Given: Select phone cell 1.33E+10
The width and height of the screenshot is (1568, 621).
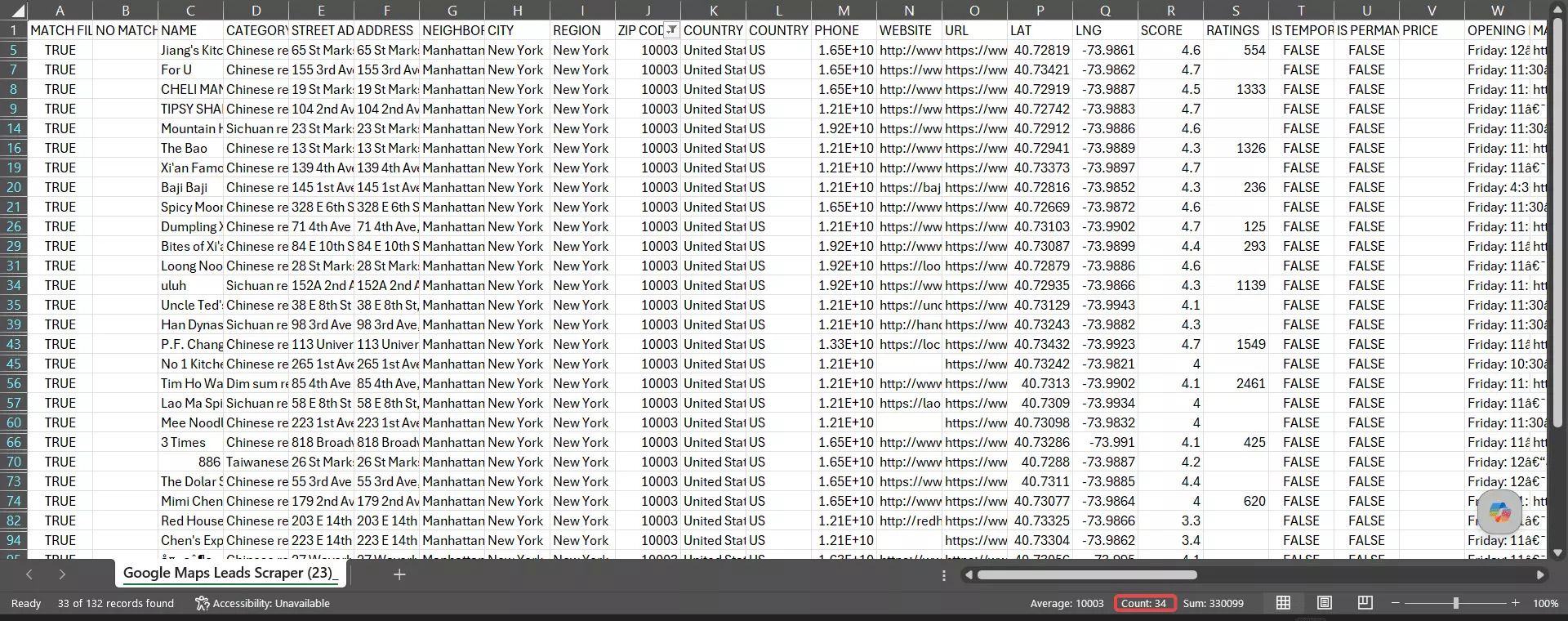Looking at the screenshot, I should click(844, 344).
